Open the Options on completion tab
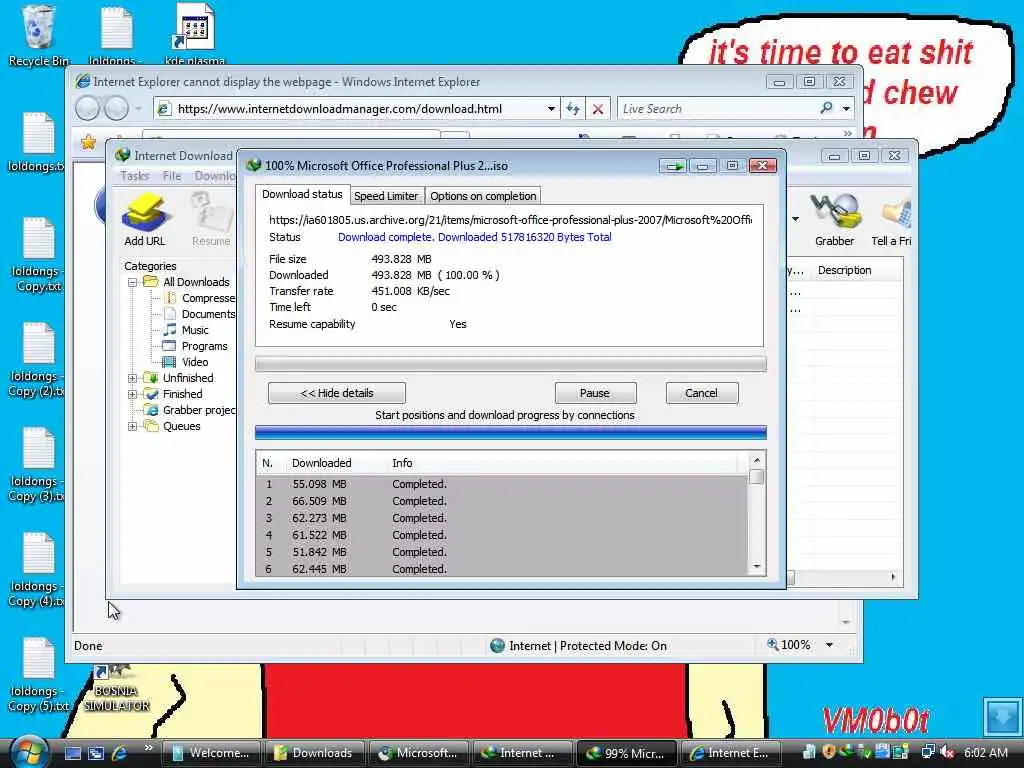The width and height of the screenshot is (1024, 768). click(483, 196)
